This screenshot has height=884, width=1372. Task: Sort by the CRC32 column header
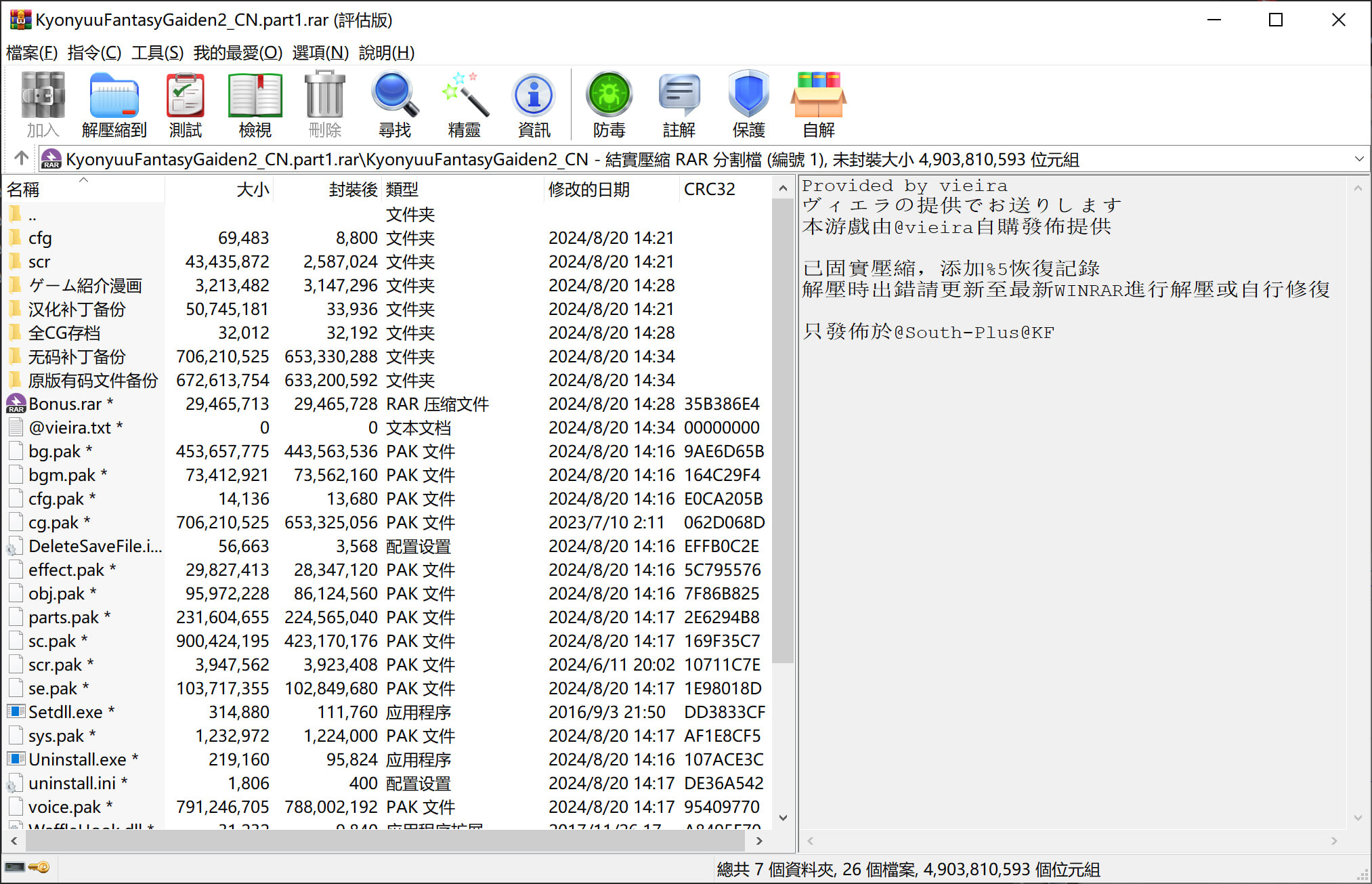click(x=709, y=190)
